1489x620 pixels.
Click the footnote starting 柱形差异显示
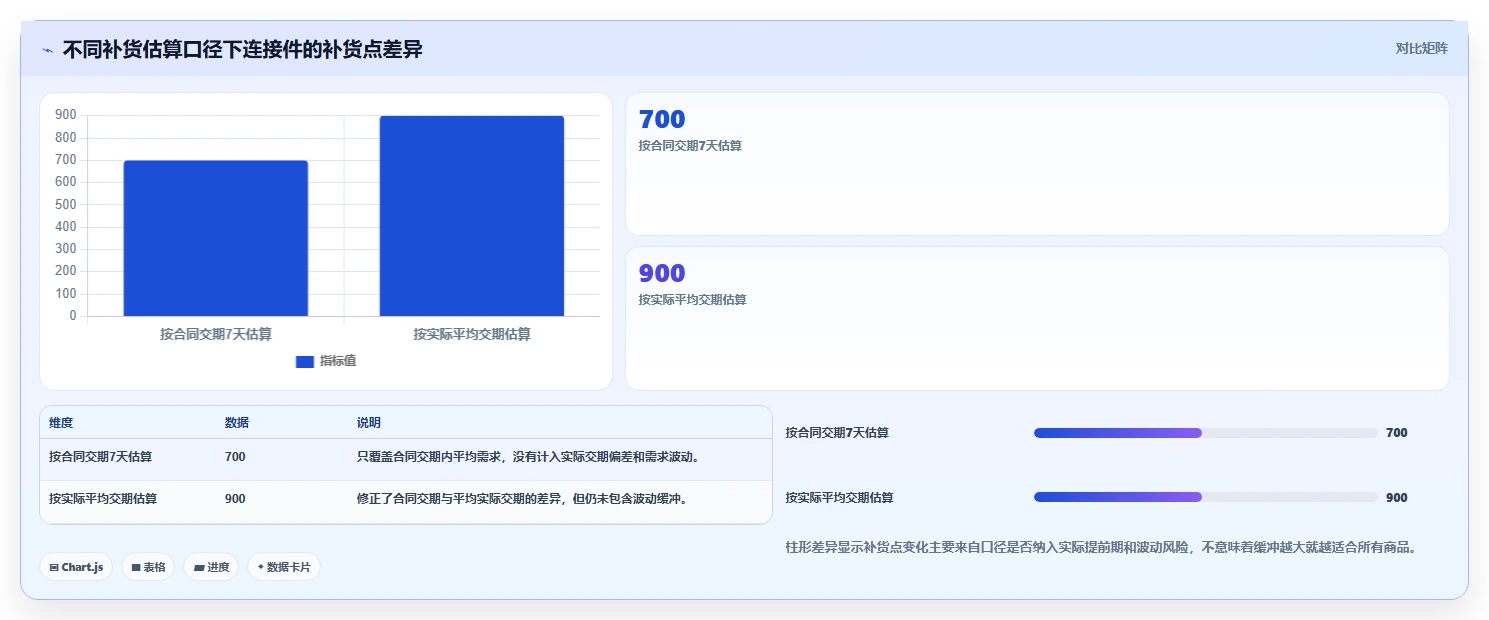coord(1103,548)
